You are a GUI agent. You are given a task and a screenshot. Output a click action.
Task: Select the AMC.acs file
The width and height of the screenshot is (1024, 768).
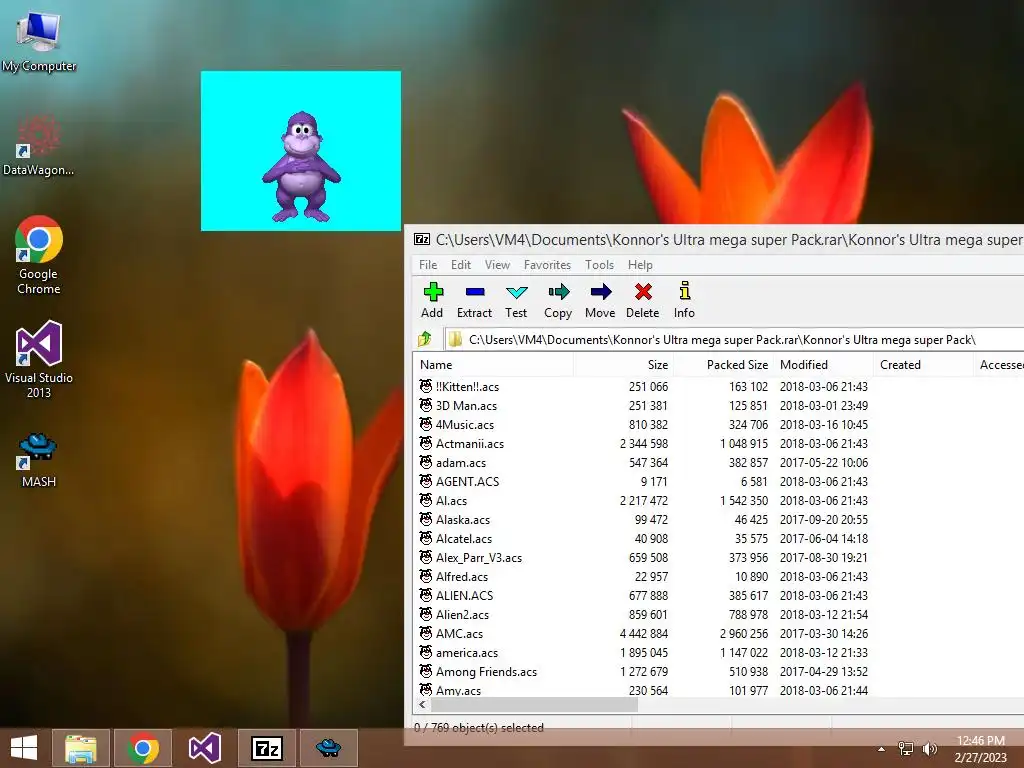[459, 633]
